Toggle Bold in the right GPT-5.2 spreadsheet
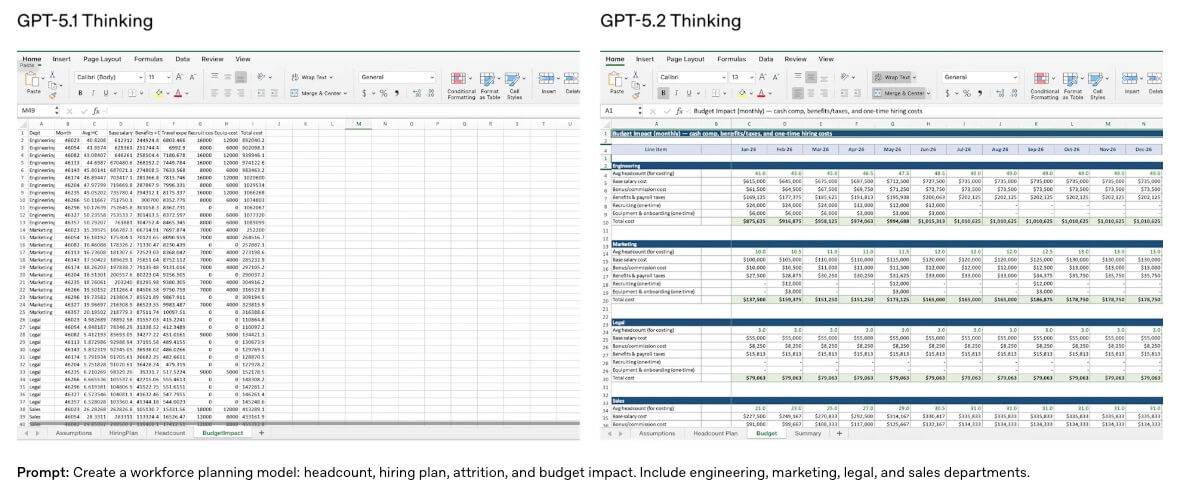Viewport: 1177px width, 488px height. [x=663, y=93]
